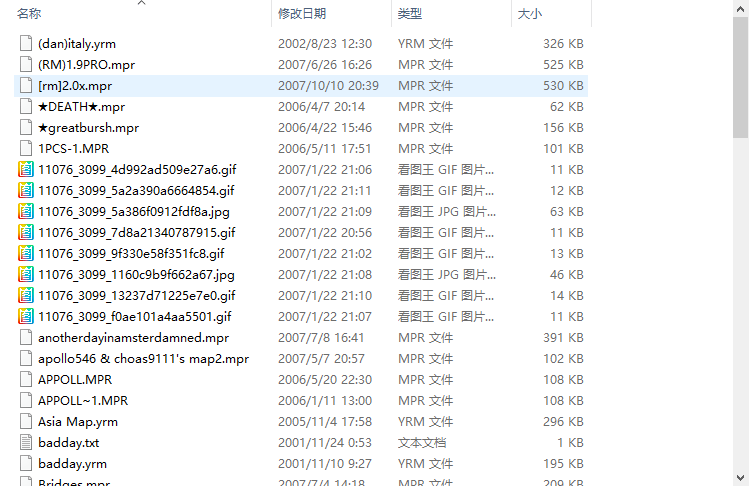Click the file icon of (dan)italy.yrm
Image resolution: width=749 pixels, height=486 pixels.
tap(26, 43)
